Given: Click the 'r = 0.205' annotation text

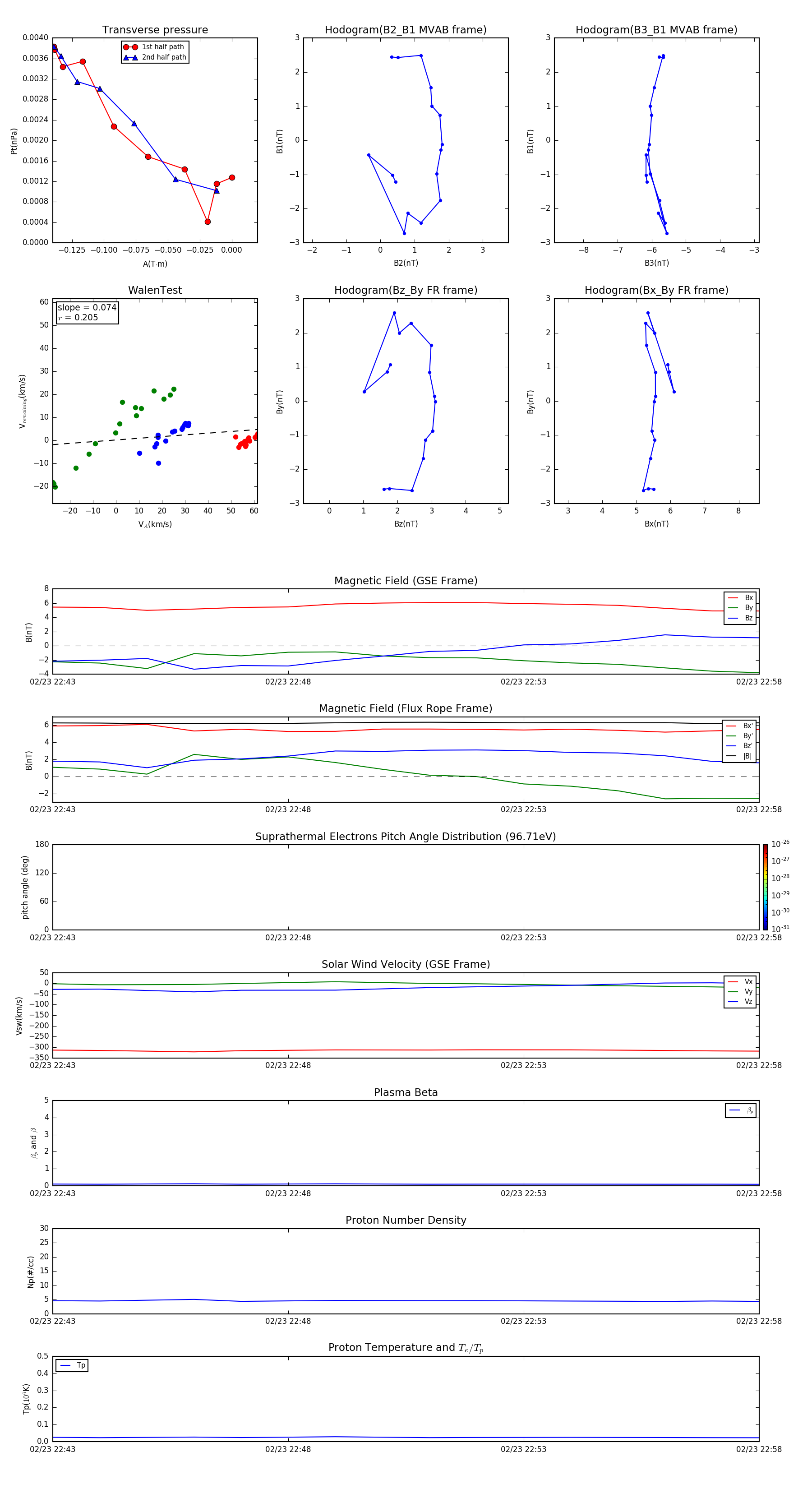Looking at the screenshot, I should [78, 317].
